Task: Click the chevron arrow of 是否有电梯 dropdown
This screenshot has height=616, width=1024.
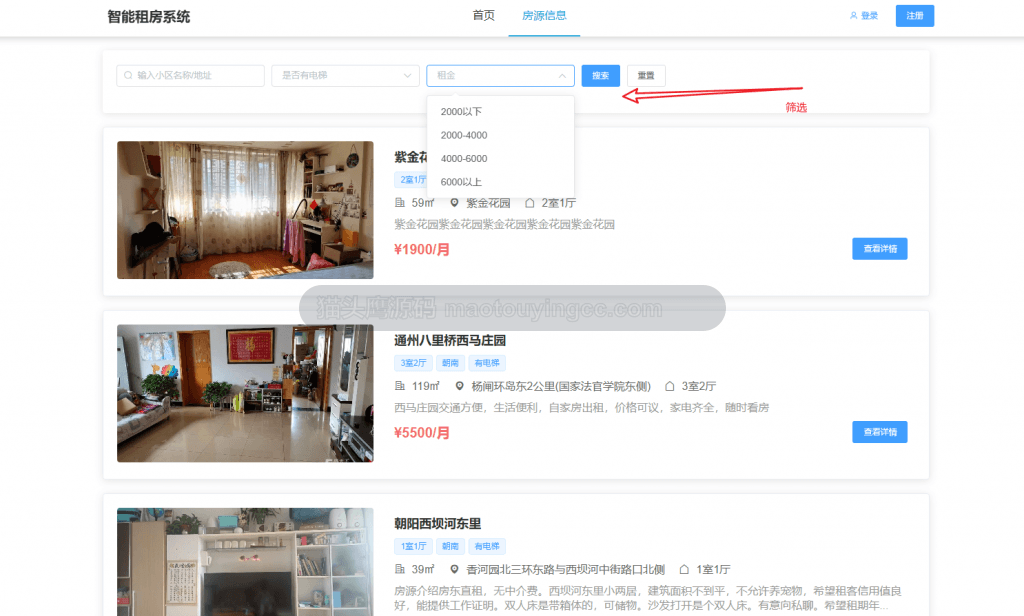Action: [x=408, y=76]
